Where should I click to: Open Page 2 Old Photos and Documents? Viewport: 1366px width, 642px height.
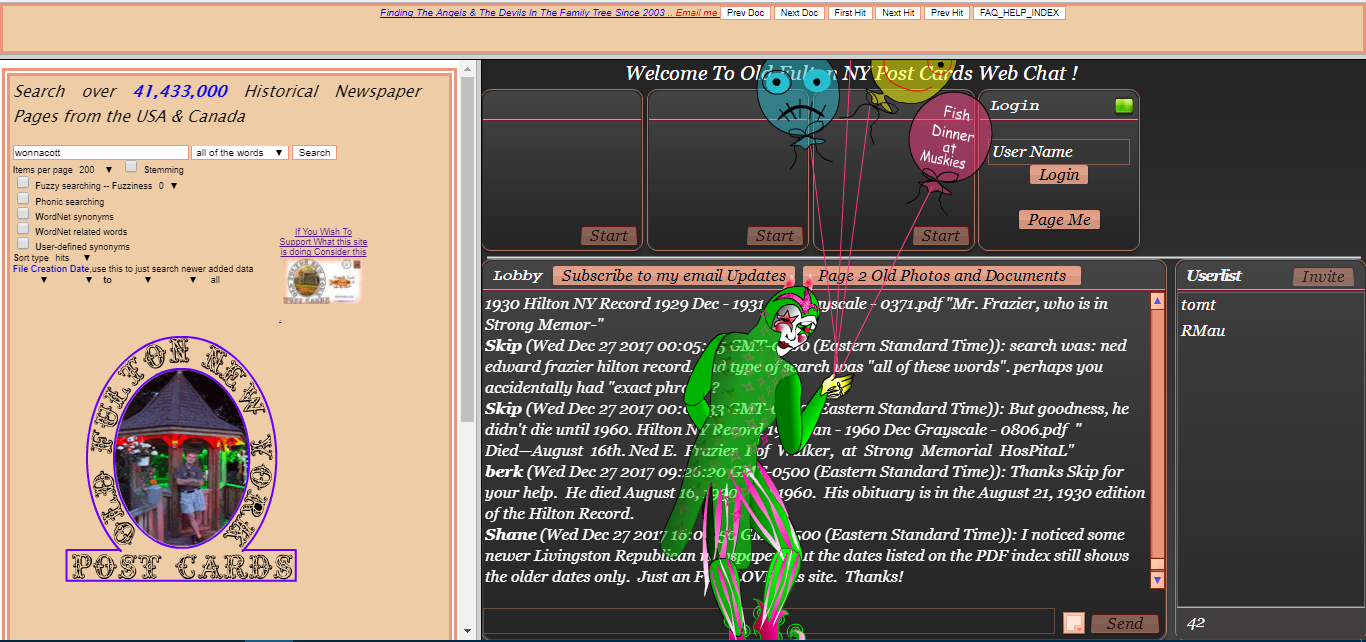(942, 276)
